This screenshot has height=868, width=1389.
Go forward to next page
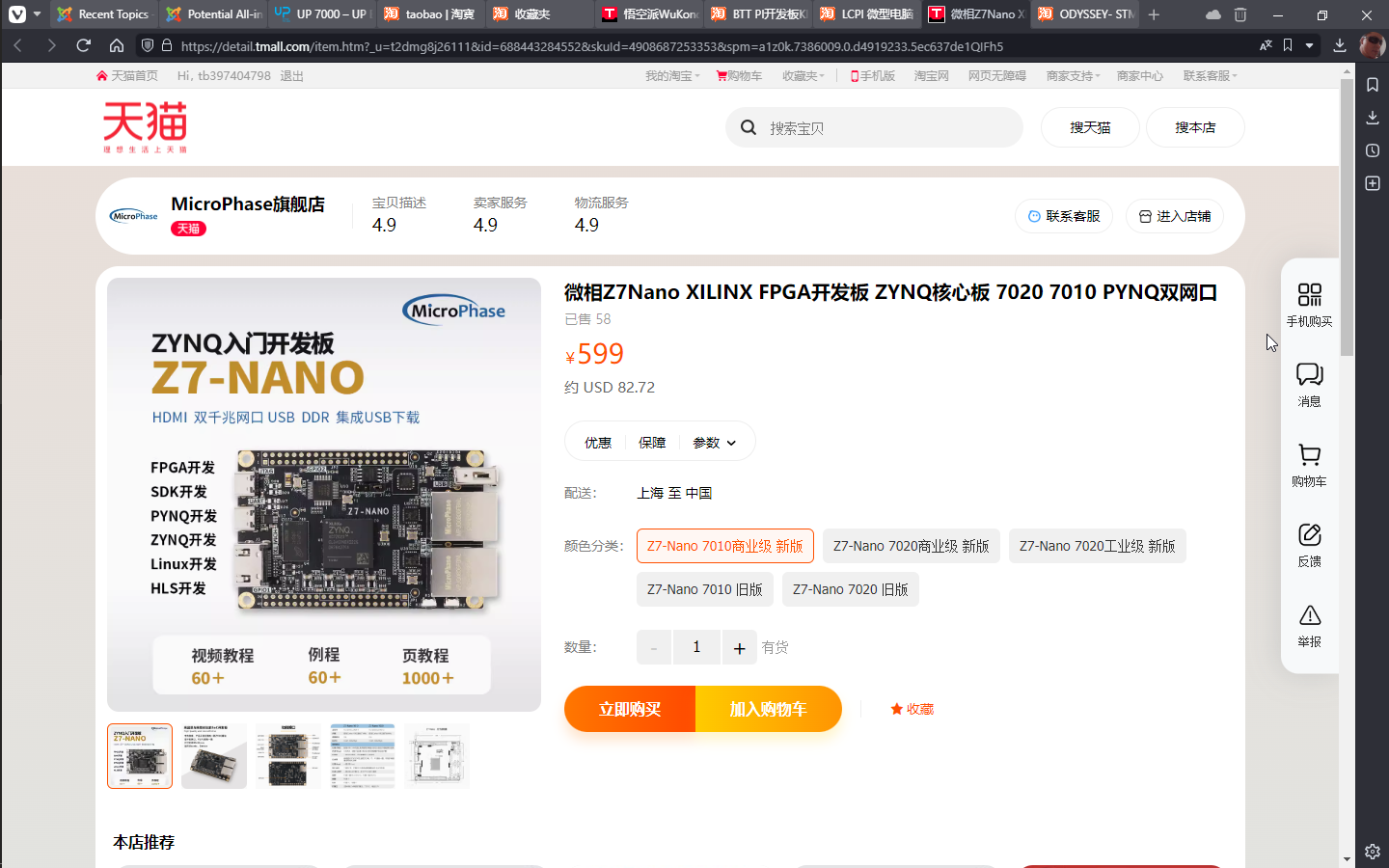point(51,45)
